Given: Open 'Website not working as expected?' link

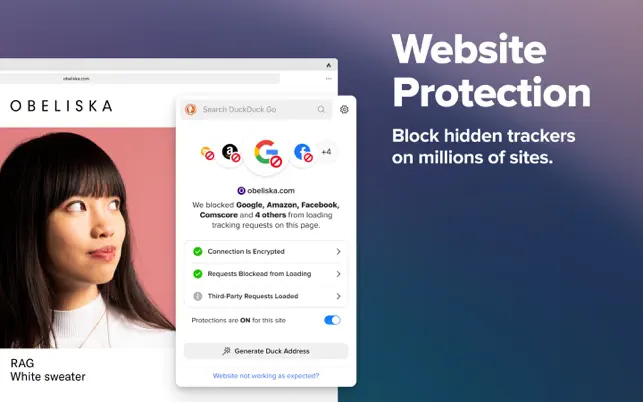Looking at the screenshot, I should 266,376.
